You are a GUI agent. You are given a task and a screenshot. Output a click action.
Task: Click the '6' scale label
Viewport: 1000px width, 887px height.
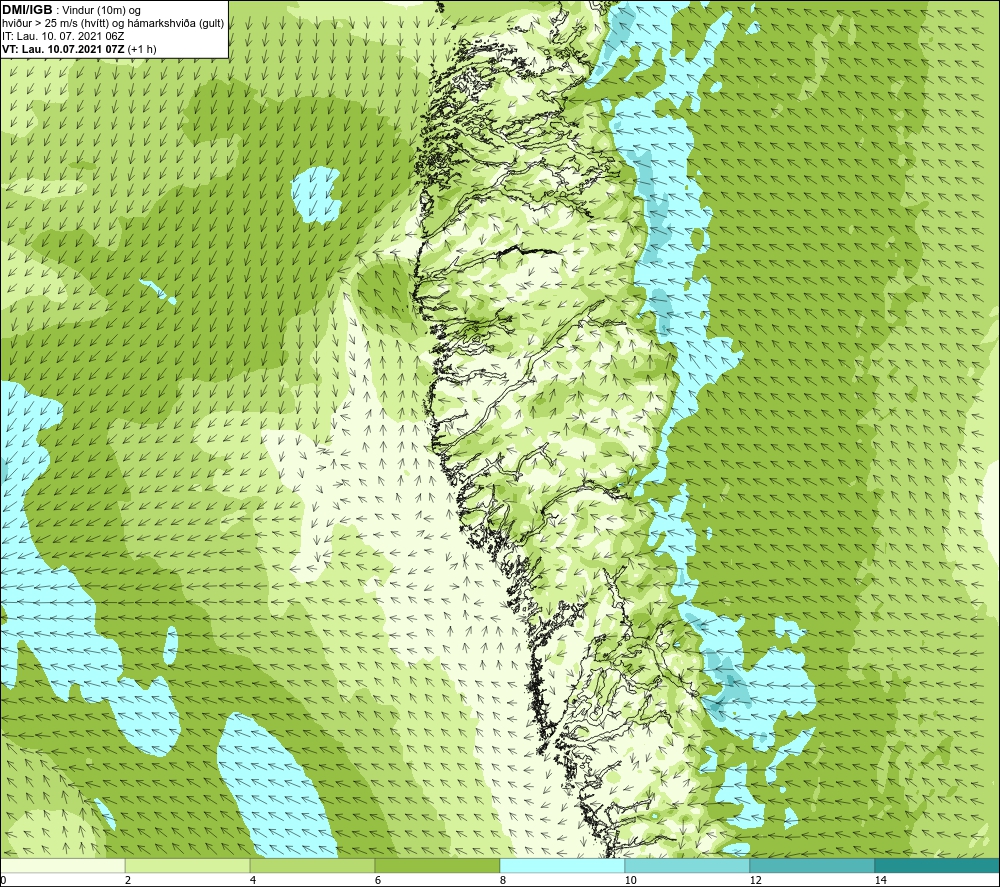coord(378,880)
